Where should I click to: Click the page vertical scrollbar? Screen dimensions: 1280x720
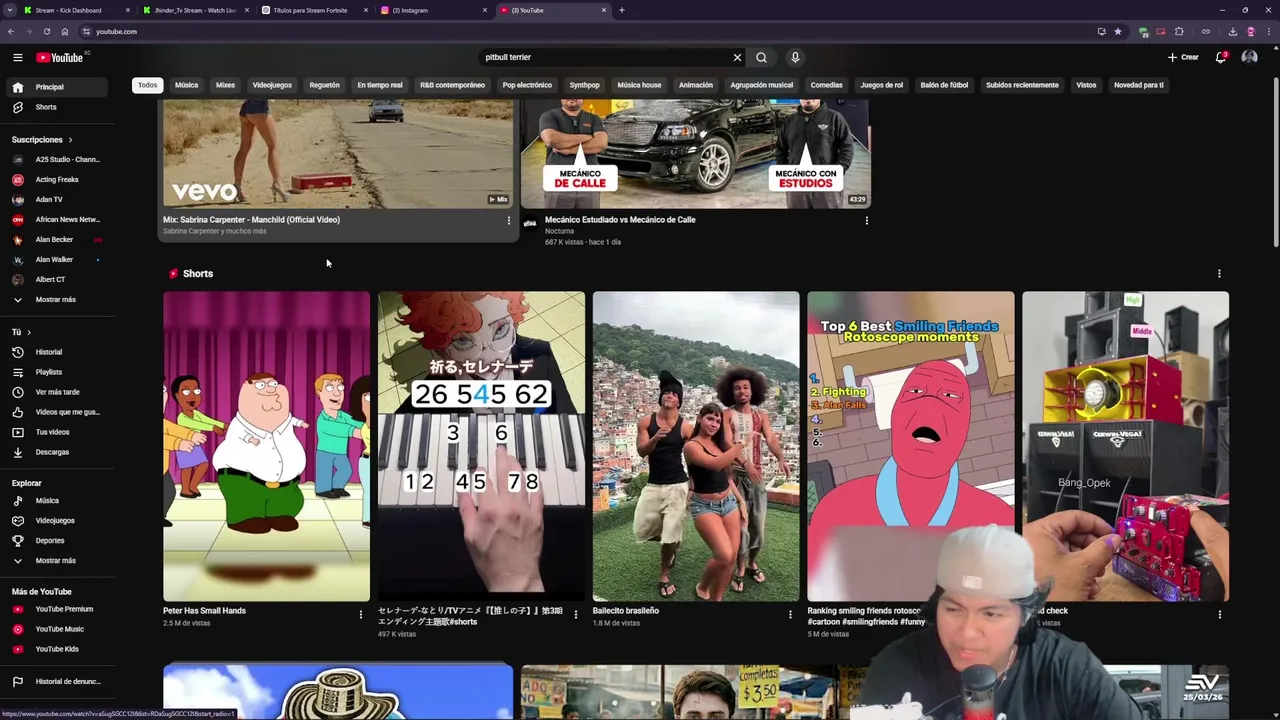click(1275, 160)
